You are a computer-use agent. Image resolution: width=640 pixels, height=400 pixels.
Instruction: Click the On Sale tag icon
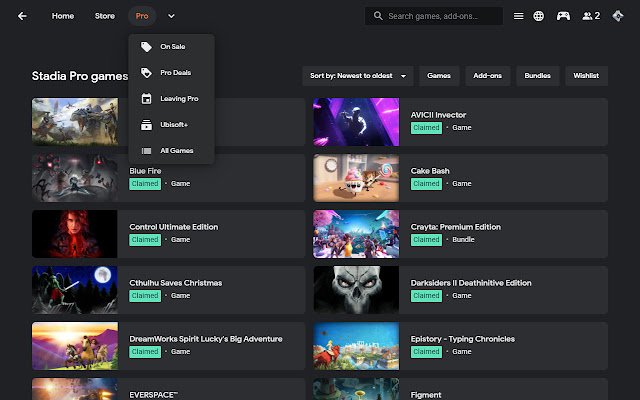pyautogui.click(x=147, y=47)
